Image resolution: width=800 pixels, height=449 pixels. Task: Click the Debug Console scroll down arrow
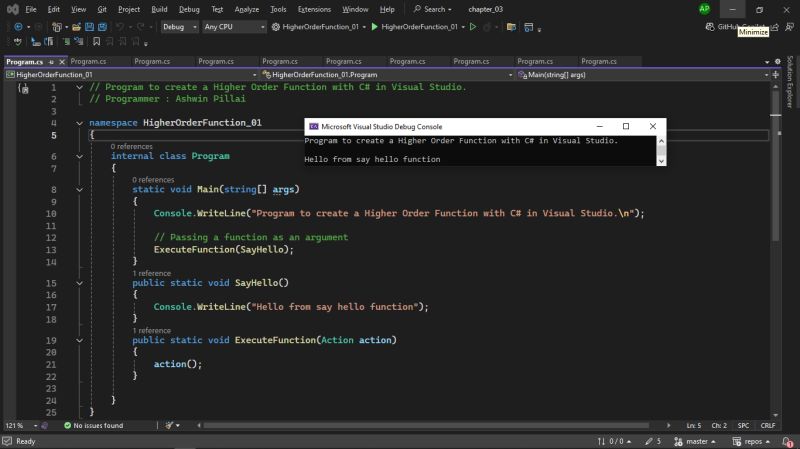click(661, 161)
